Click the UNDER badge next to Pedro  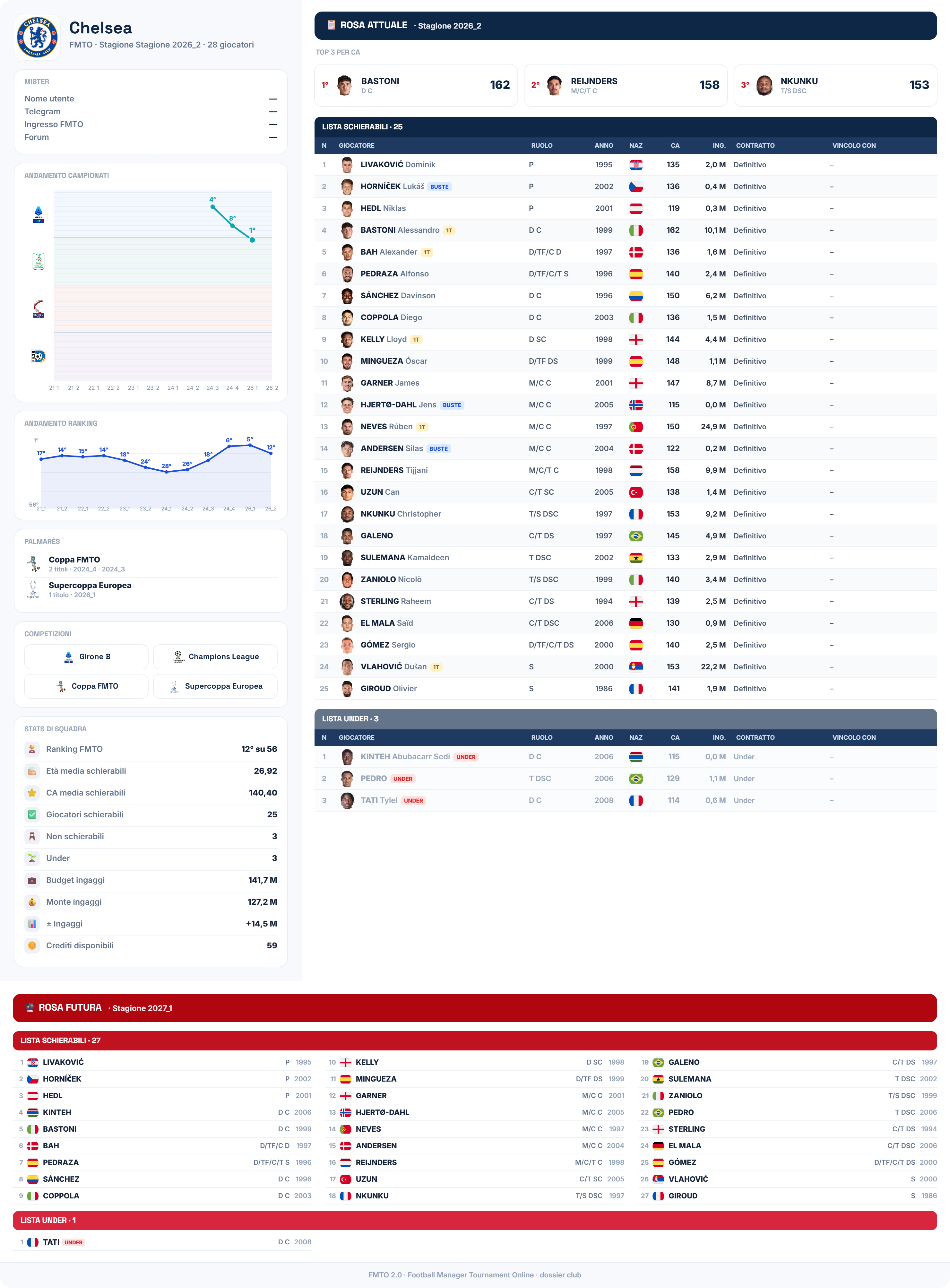[402, 779]
